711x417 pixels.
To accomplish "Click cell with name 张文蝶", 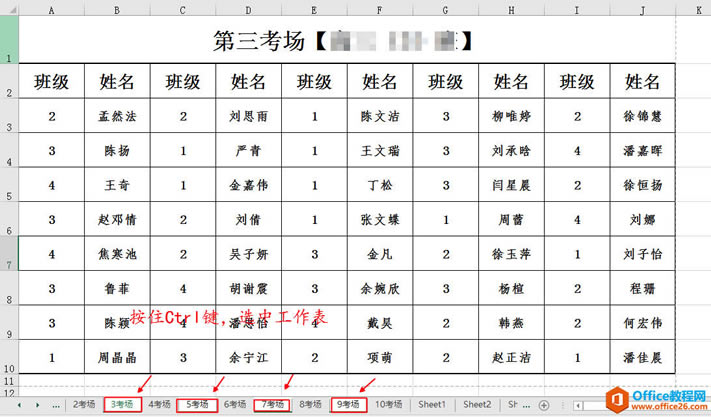I will [380, 219].
